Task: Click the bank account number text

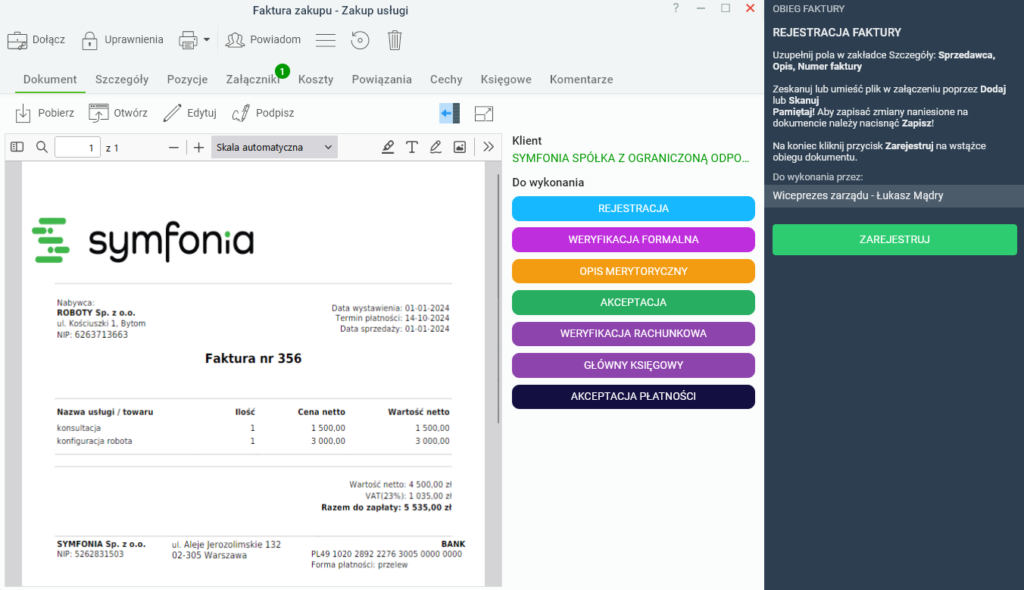Action: click(387, 554)
